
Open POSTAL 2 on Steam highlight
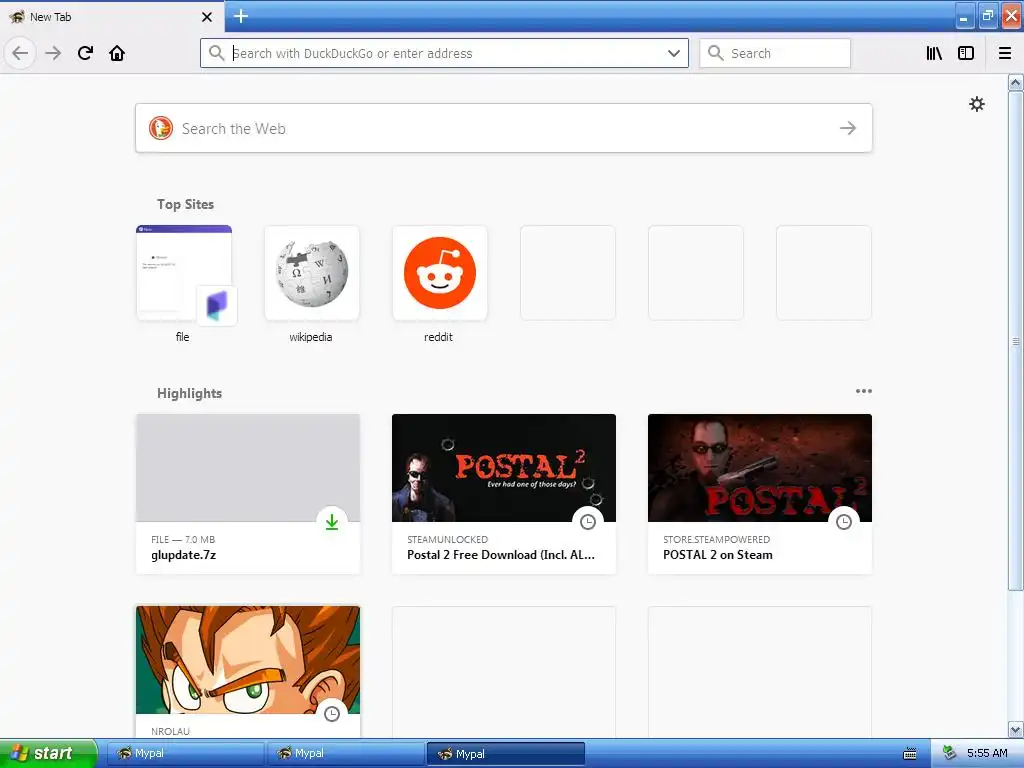[x=760, y=494]
